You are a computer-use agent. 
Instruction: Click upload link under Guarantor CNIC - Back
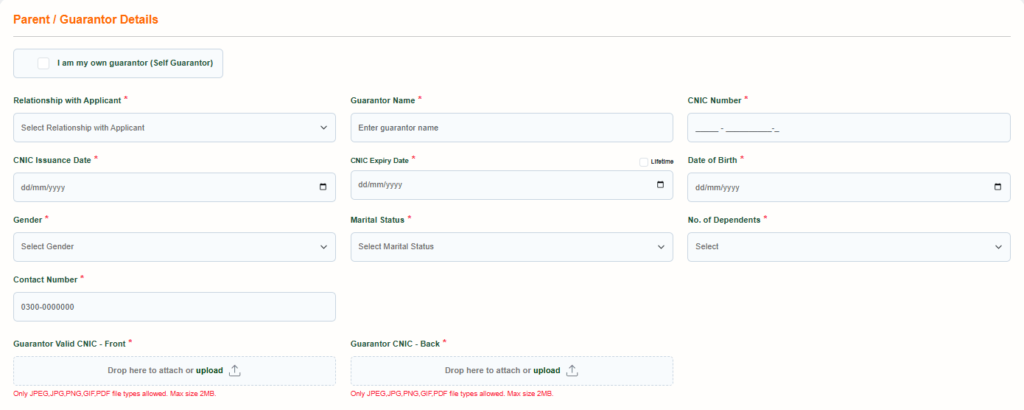547,370
